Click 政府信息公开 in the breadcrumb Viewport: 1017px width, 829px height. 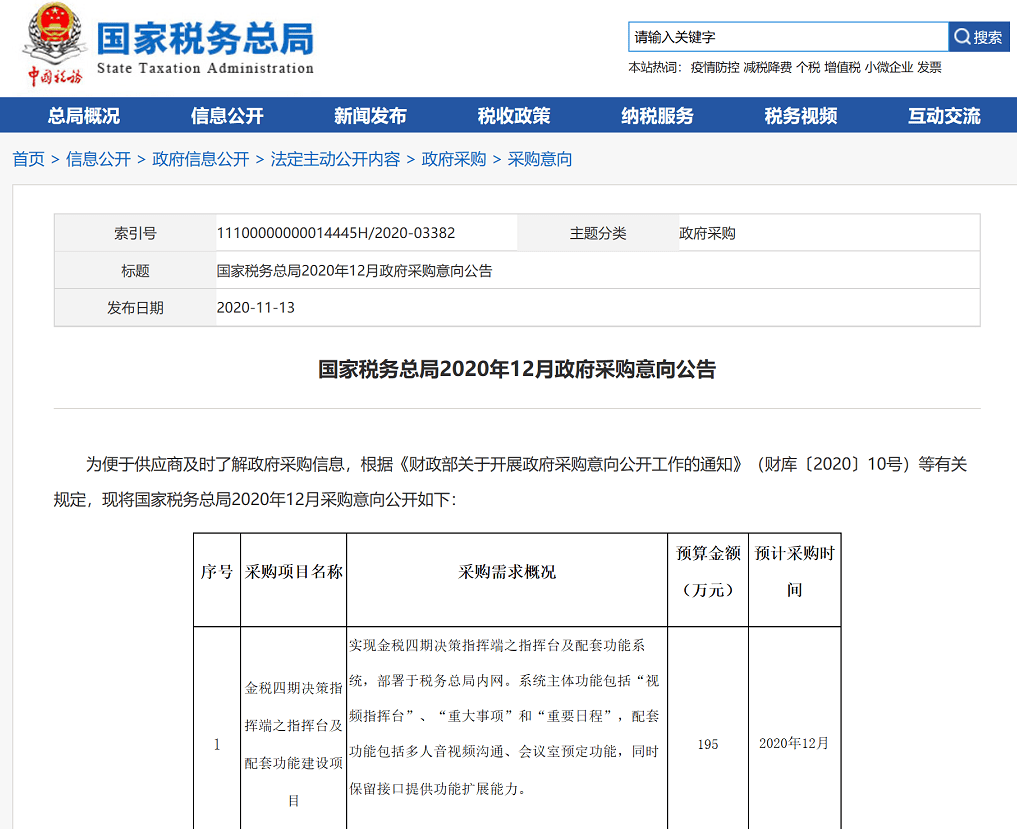[200, 159]
